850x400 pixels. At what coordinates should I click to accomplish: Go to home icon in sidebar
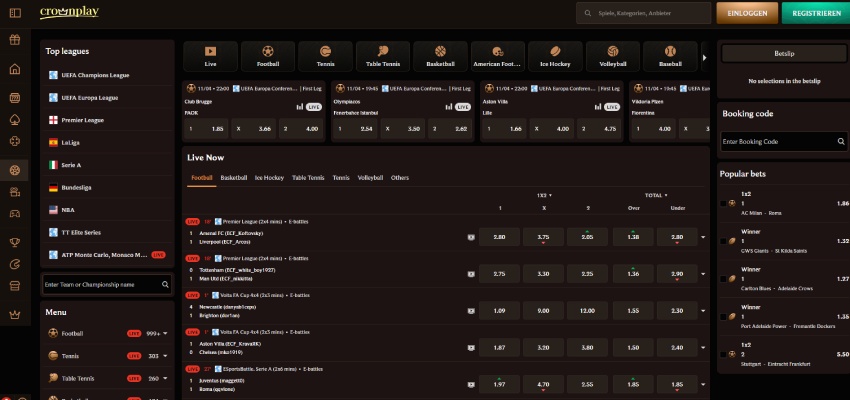15,69
